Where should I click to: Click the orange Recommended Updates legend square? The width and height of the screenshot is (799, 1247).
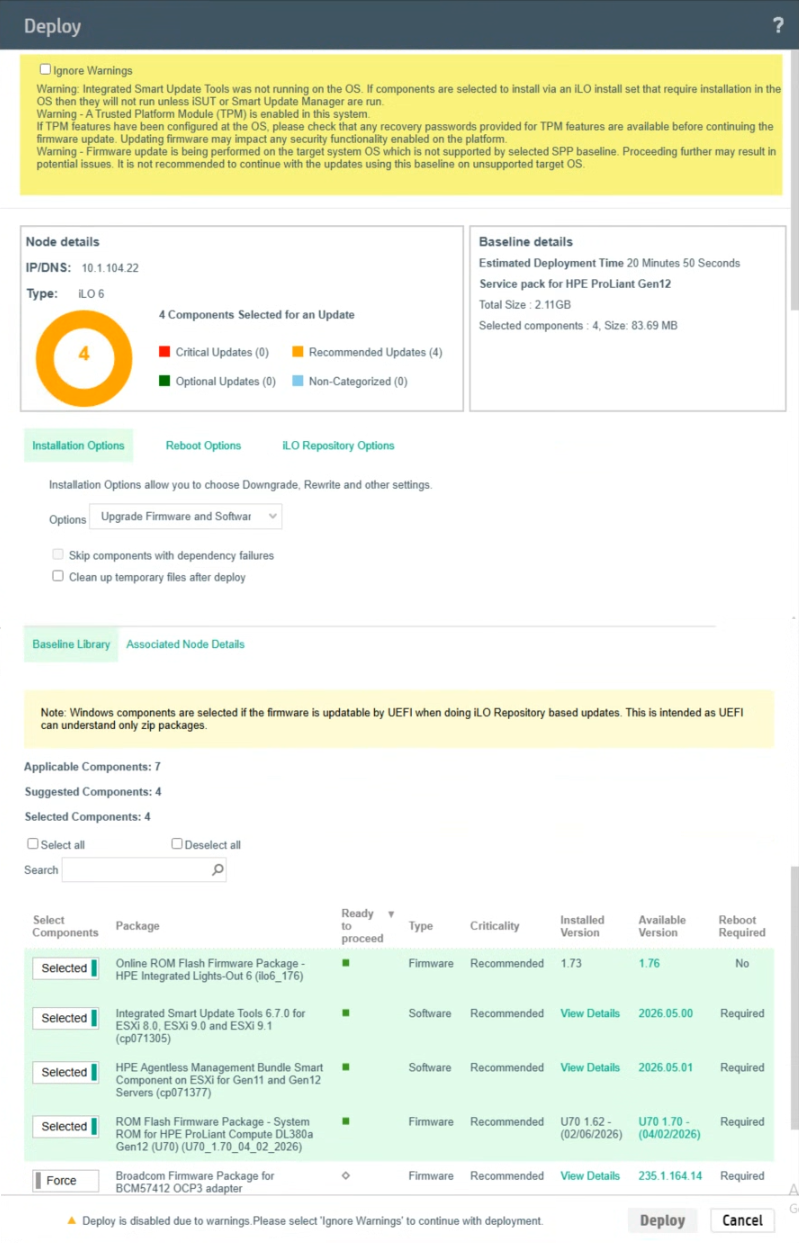coord(298,352)
